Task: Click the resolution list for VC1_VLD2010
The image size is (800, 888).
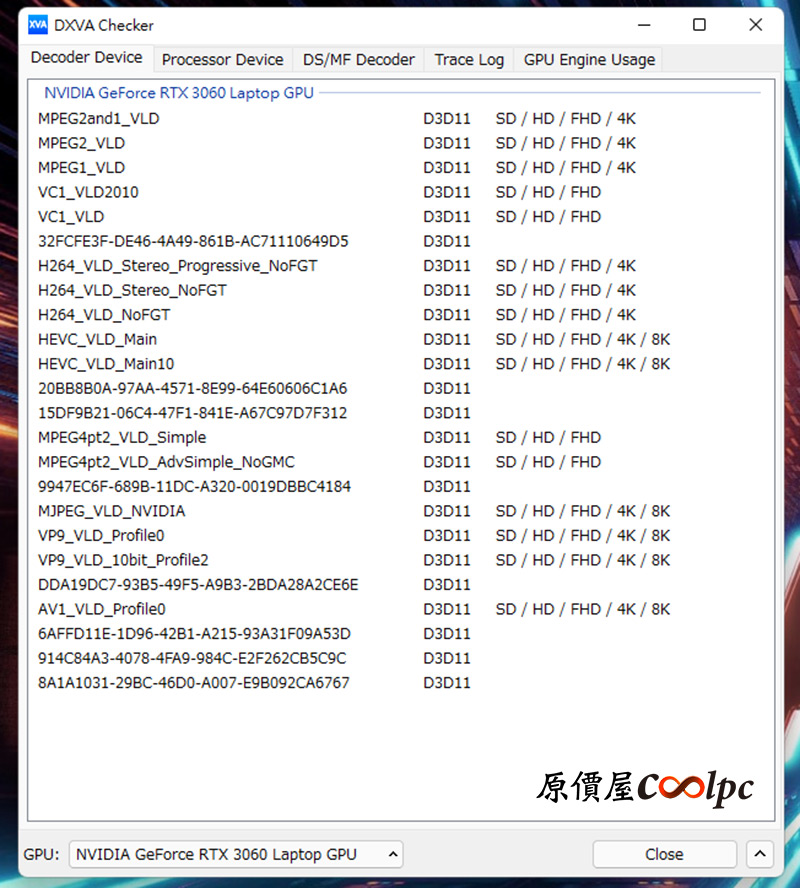Action: tap(548, 193)
